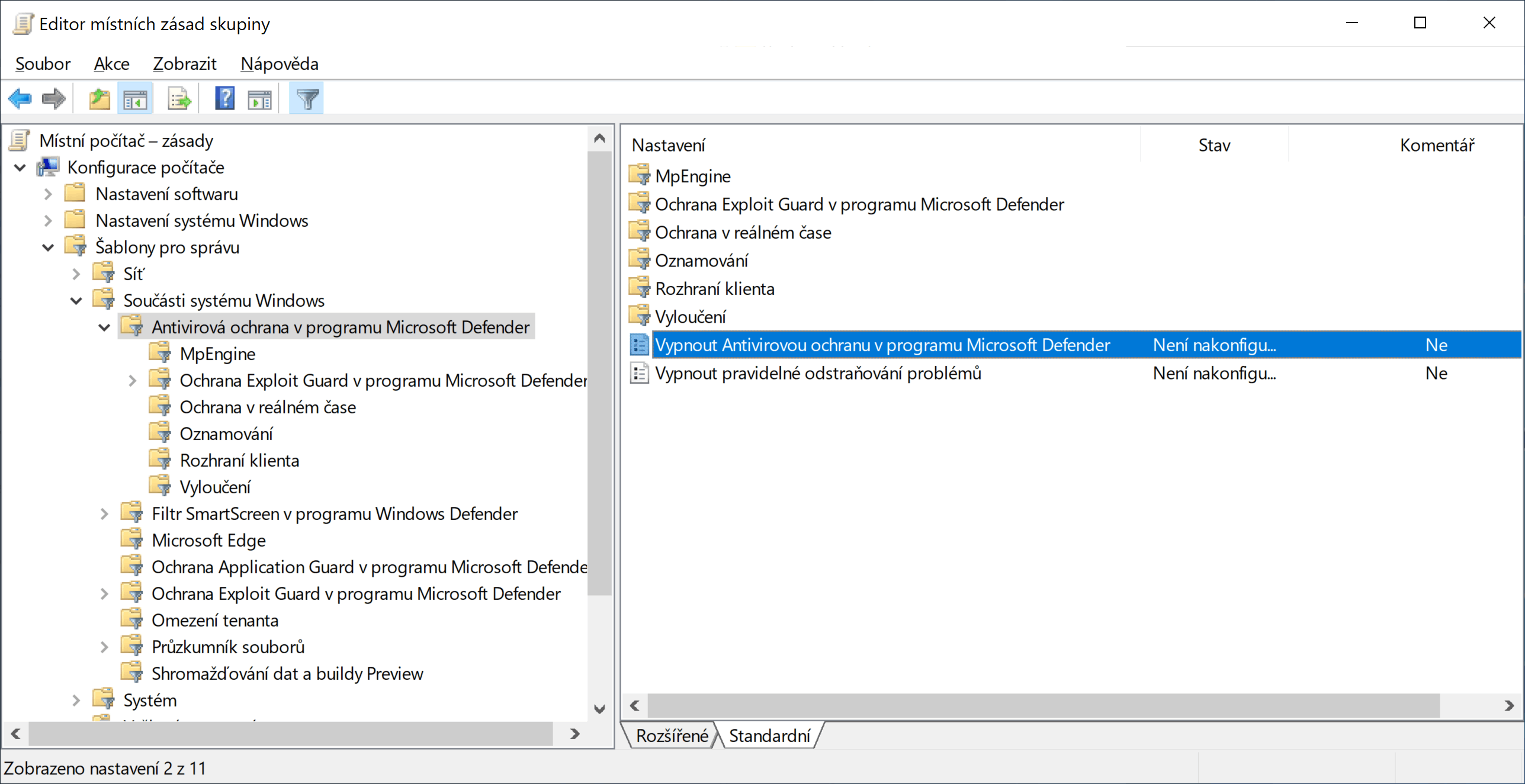1525x784 pixels.
Task: Click the Stav column header
Action: (1213, 145)
